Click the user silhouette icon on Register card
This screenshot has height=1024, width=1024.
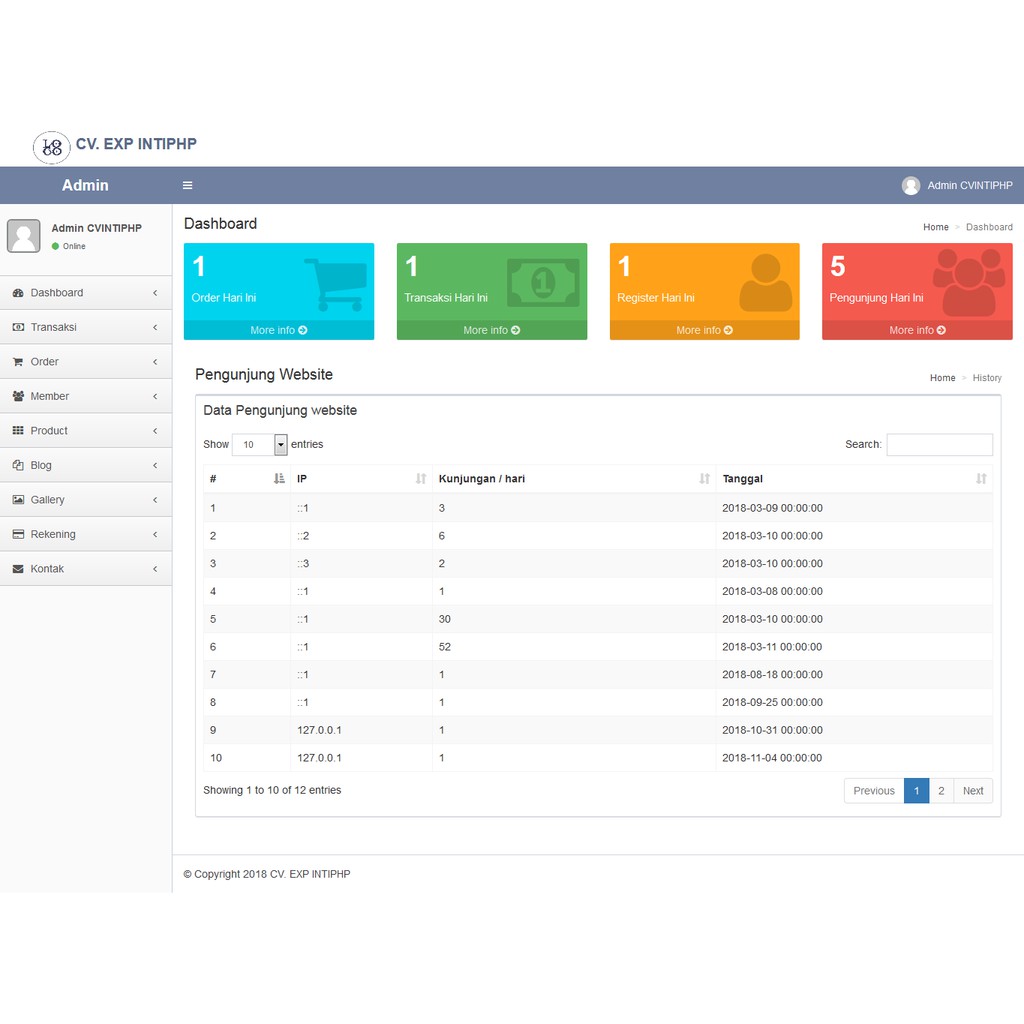tap(765, 282)
